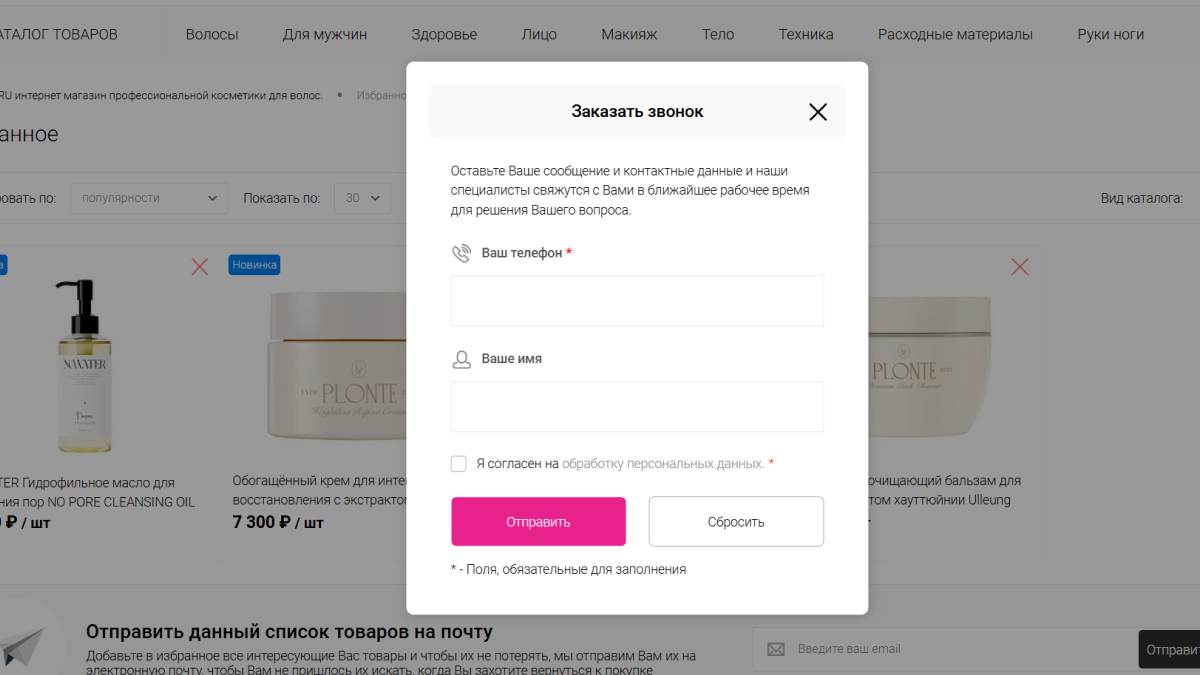The height and width of the screenshot is (675, 1200).
Task: Click the user silhouette icon
Action: (x=461, y=359)
